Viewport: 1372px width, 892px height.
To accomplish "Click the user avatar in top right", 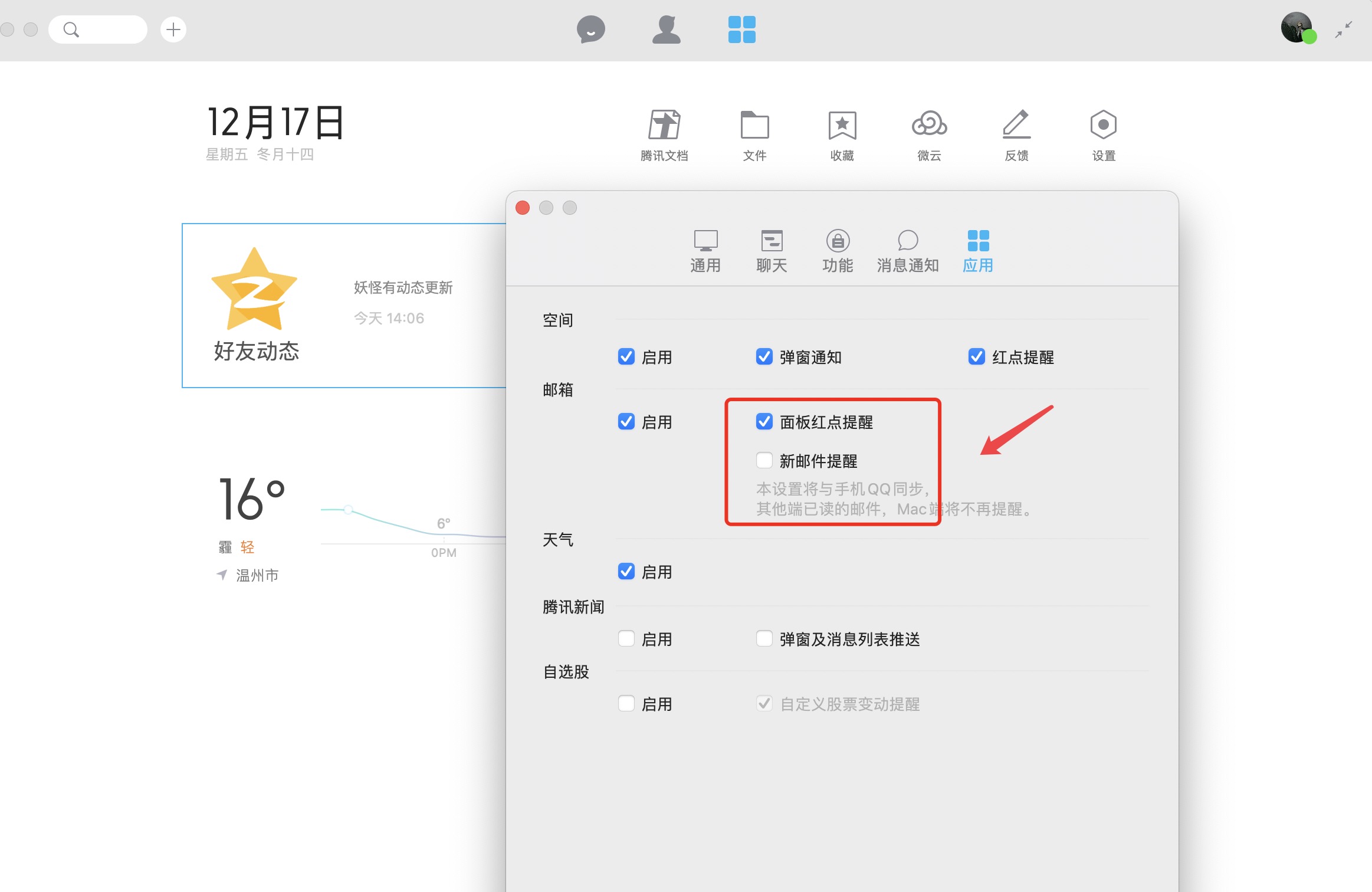I will point(1296,28).
